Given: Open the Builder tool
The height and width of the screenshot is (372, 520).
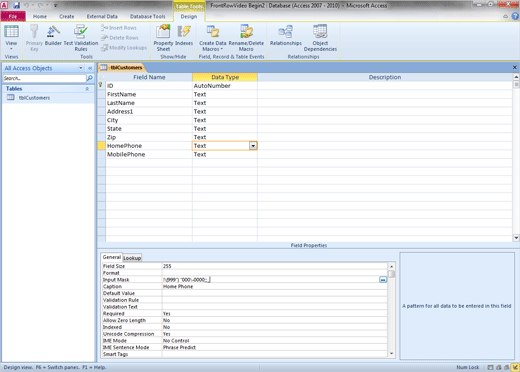Looking at the screenshot, I should click(53, 35).
